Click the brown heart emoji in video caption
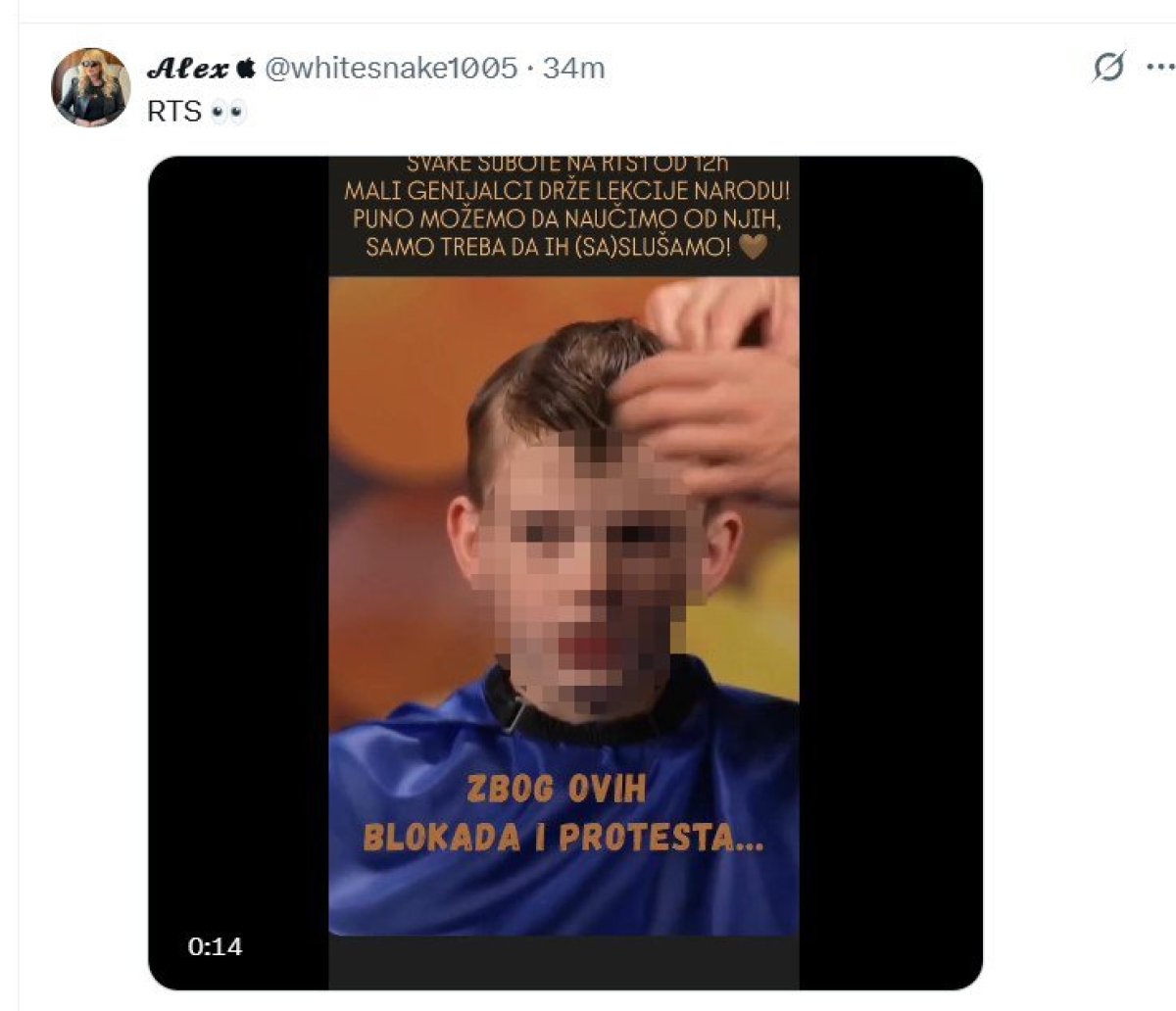The image size is (1176, 1011). click(753, 247)
